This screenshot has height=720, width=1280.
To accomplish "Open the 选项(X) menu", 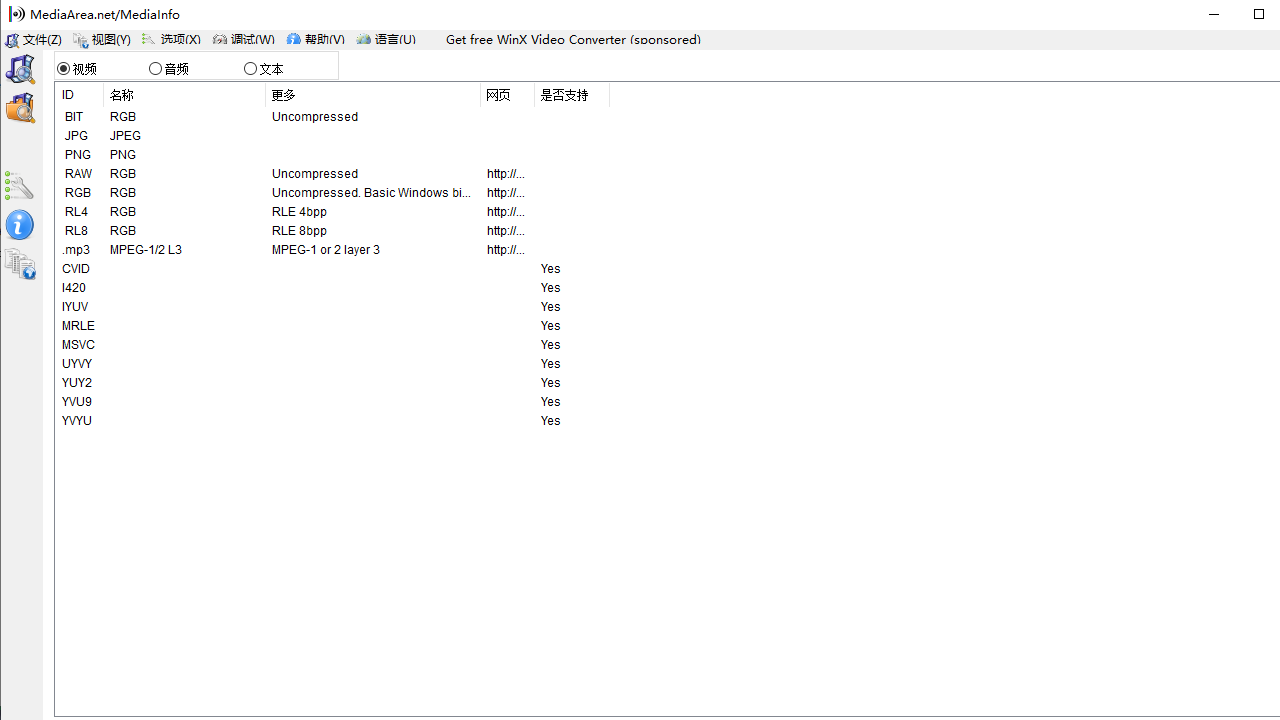I will (x=171, y=40).
